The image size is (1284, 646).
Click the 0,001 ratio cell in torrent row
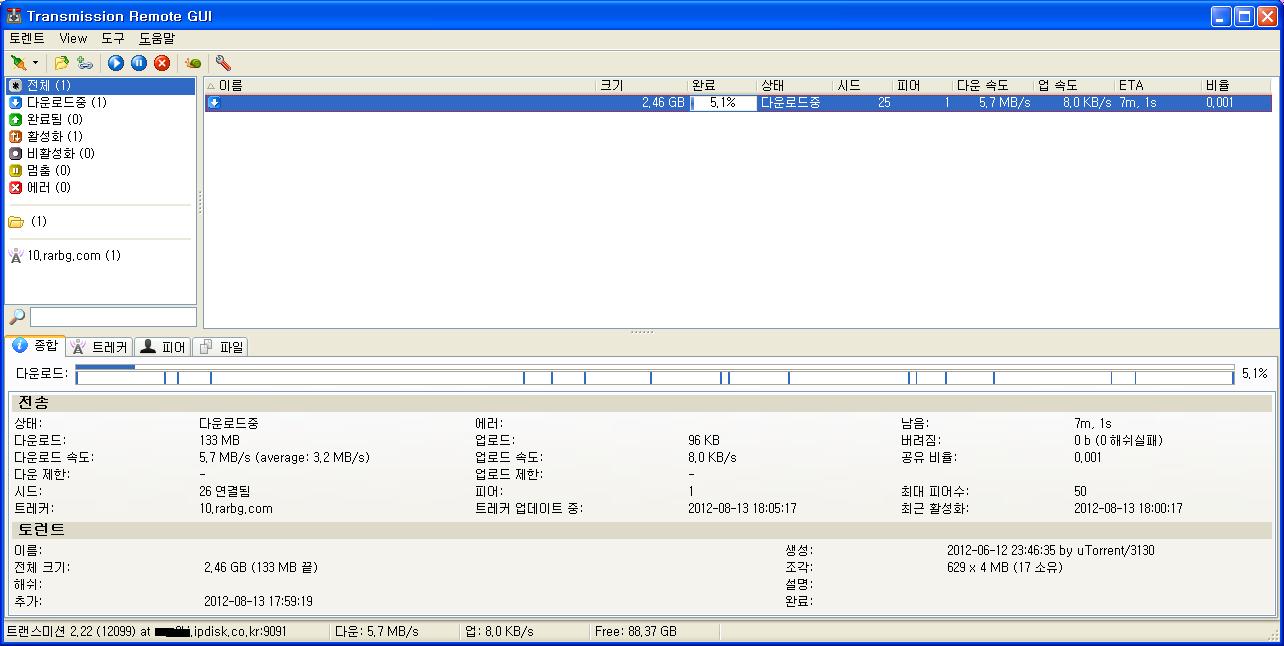[x=1219, y=102]
